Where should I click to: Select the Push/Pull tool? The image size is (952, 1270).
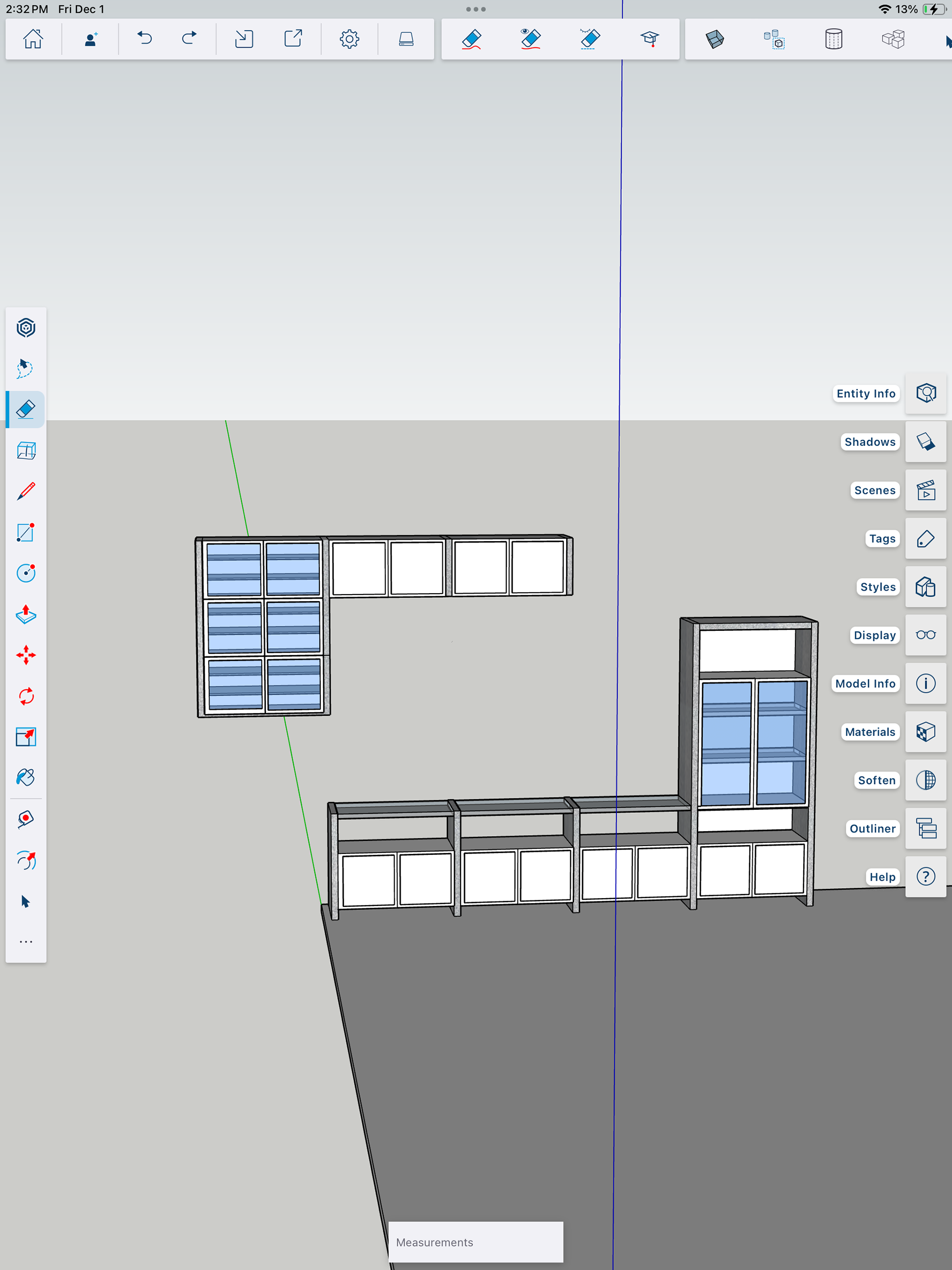tap(26, 614)
